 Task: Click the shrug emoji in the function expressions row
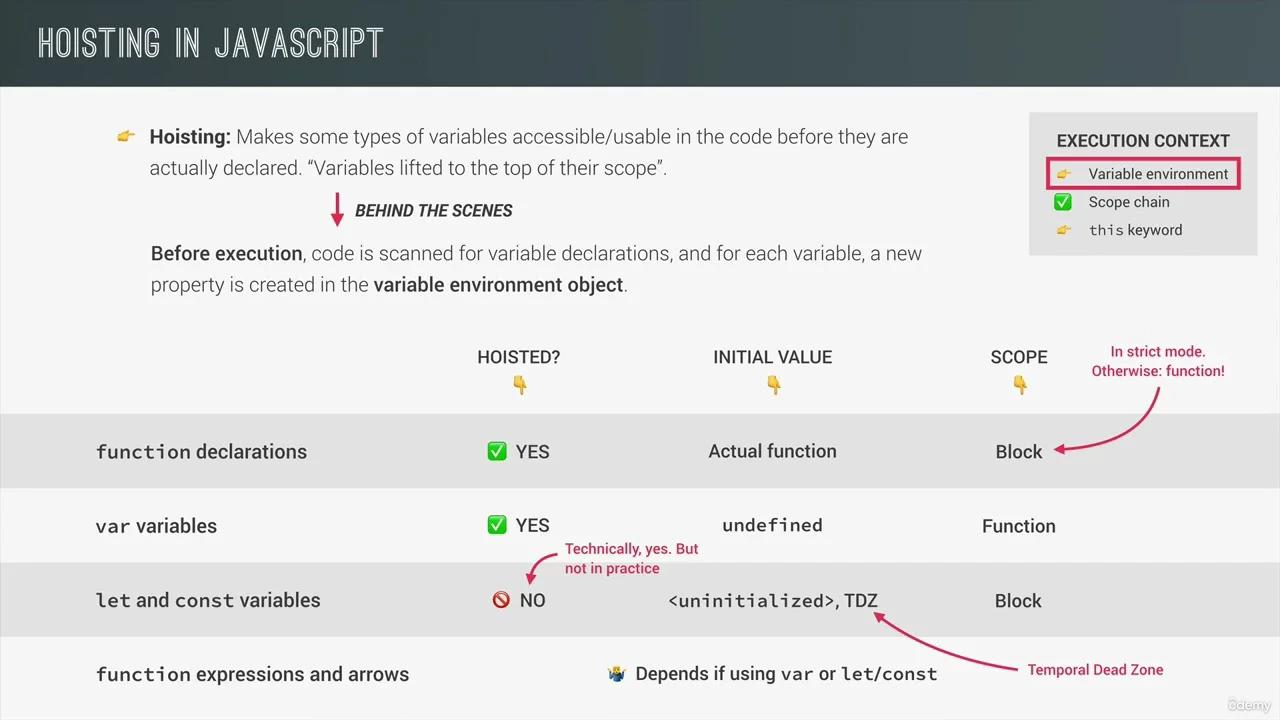tap(616, 674)
